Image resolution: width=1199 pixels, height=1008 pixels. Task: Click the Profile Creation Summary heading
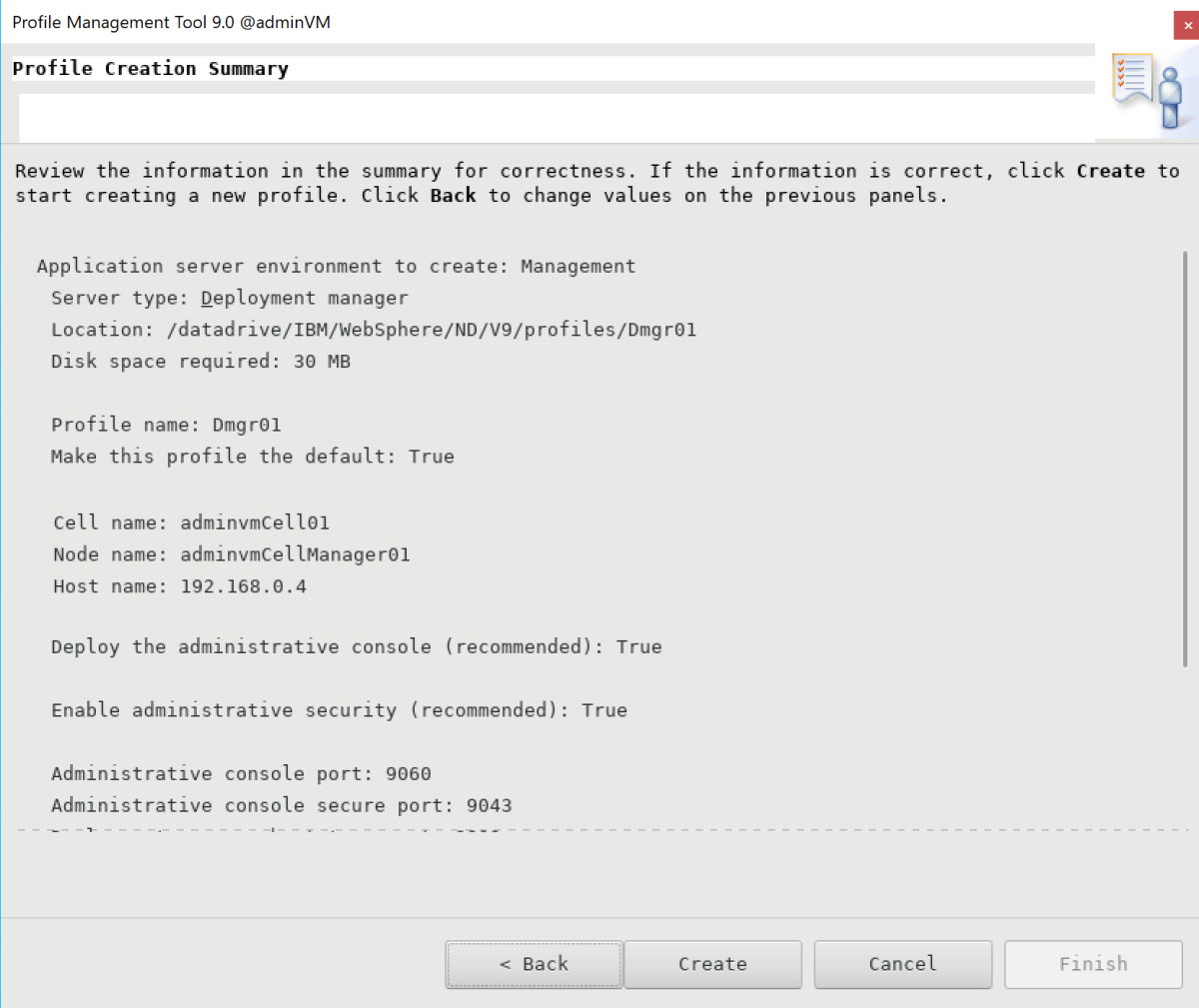(150, 68)
